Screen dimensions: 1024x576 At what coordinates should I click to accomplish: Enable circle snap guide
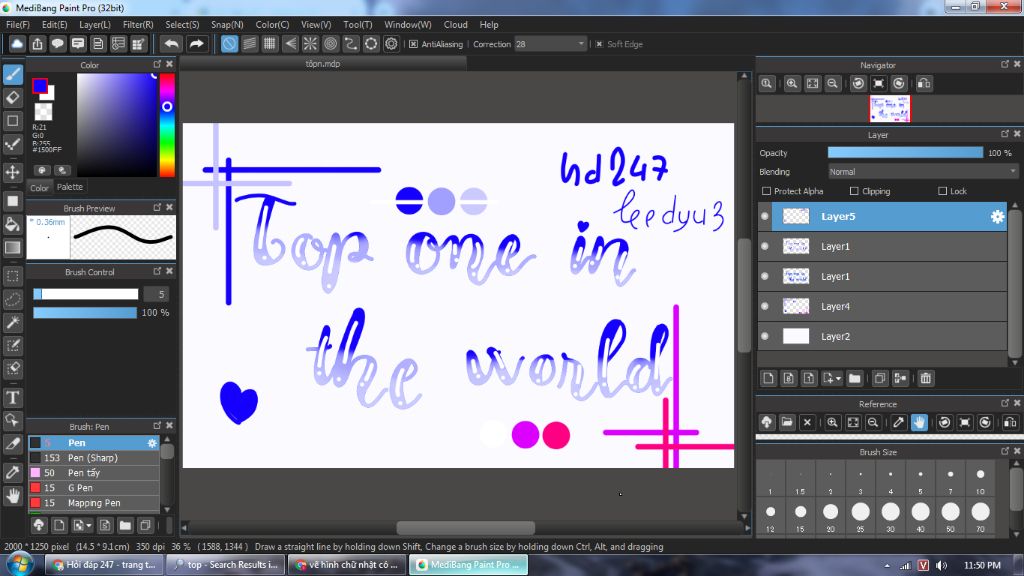click(330, 44)
